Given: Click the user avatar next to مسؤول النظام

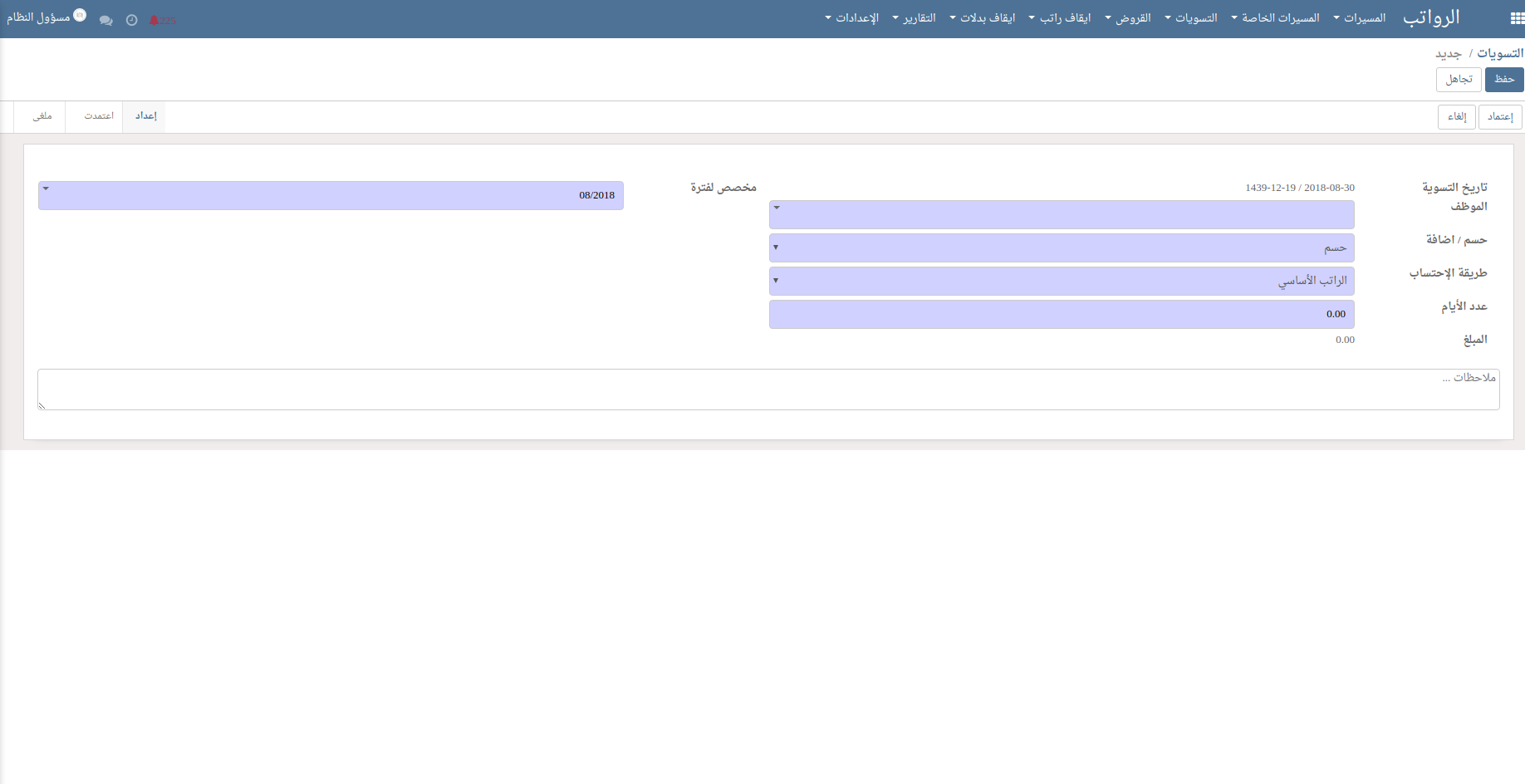Looking at the screenshot, I should [x=80, y=15].
